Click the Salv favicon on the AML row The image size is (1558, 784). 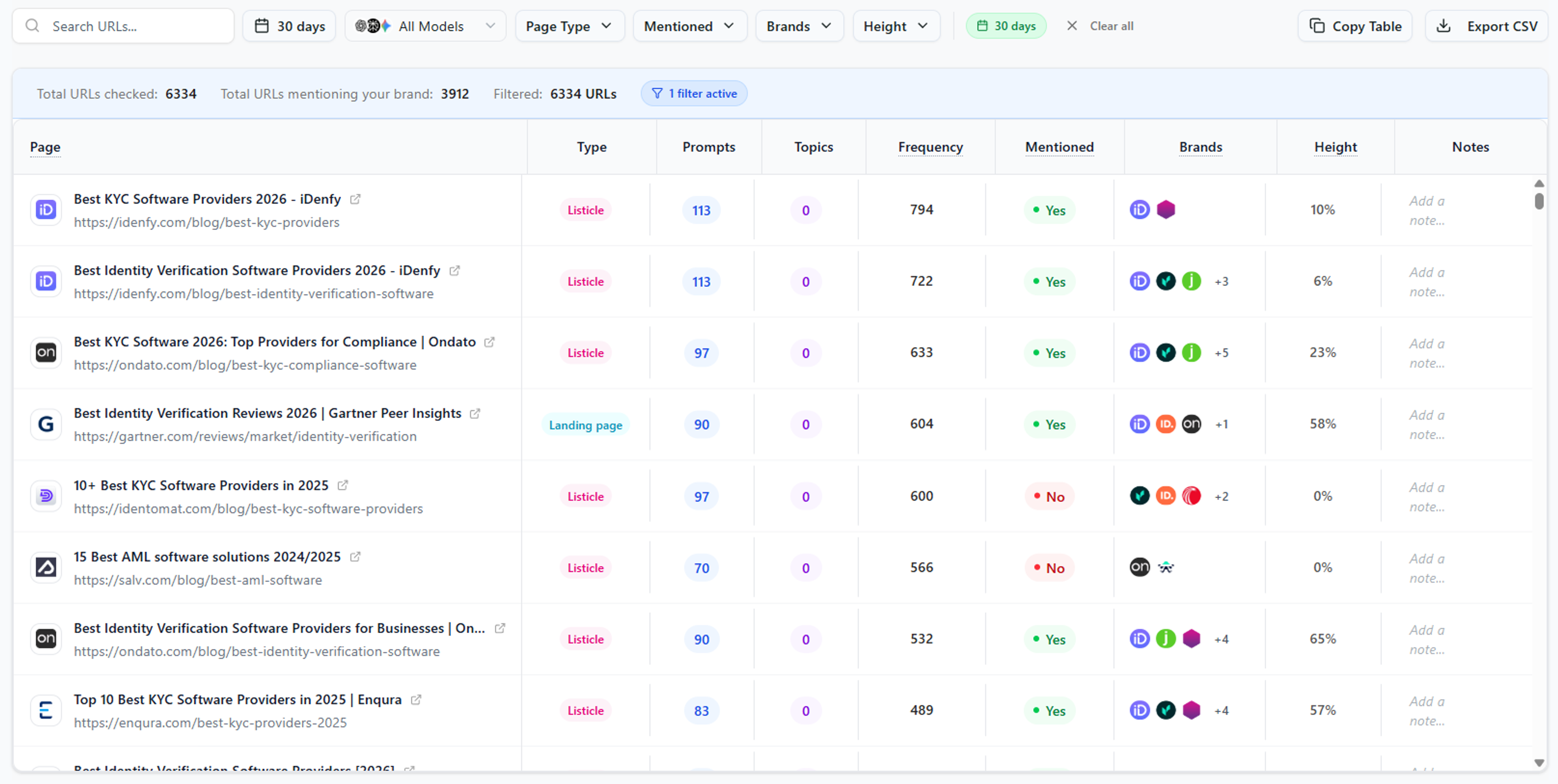click(46, 567)
